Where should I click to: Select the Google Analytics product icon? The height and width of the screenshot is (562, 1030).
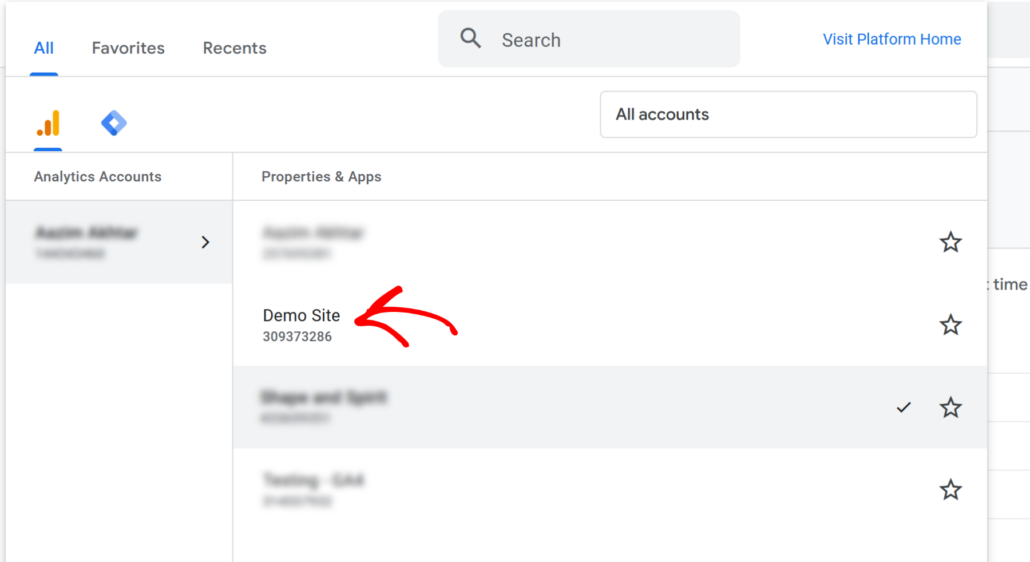pos(48,123)
